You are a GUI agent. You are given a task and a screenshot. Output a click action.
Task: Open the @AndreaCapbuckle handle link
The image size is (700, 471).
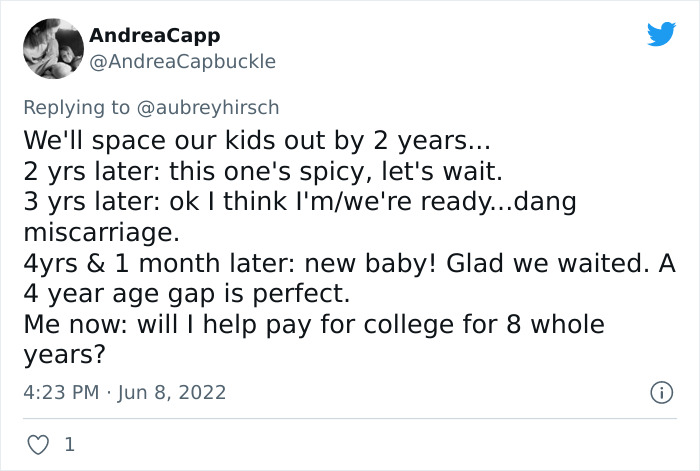182,61
